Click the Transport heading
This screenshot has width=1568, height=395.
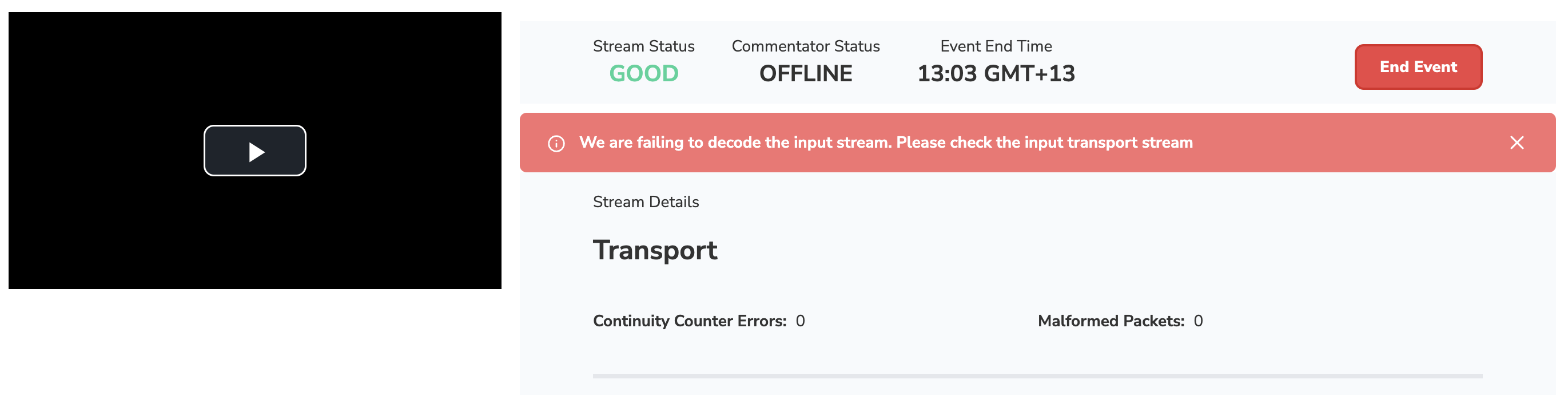(655, 250)
